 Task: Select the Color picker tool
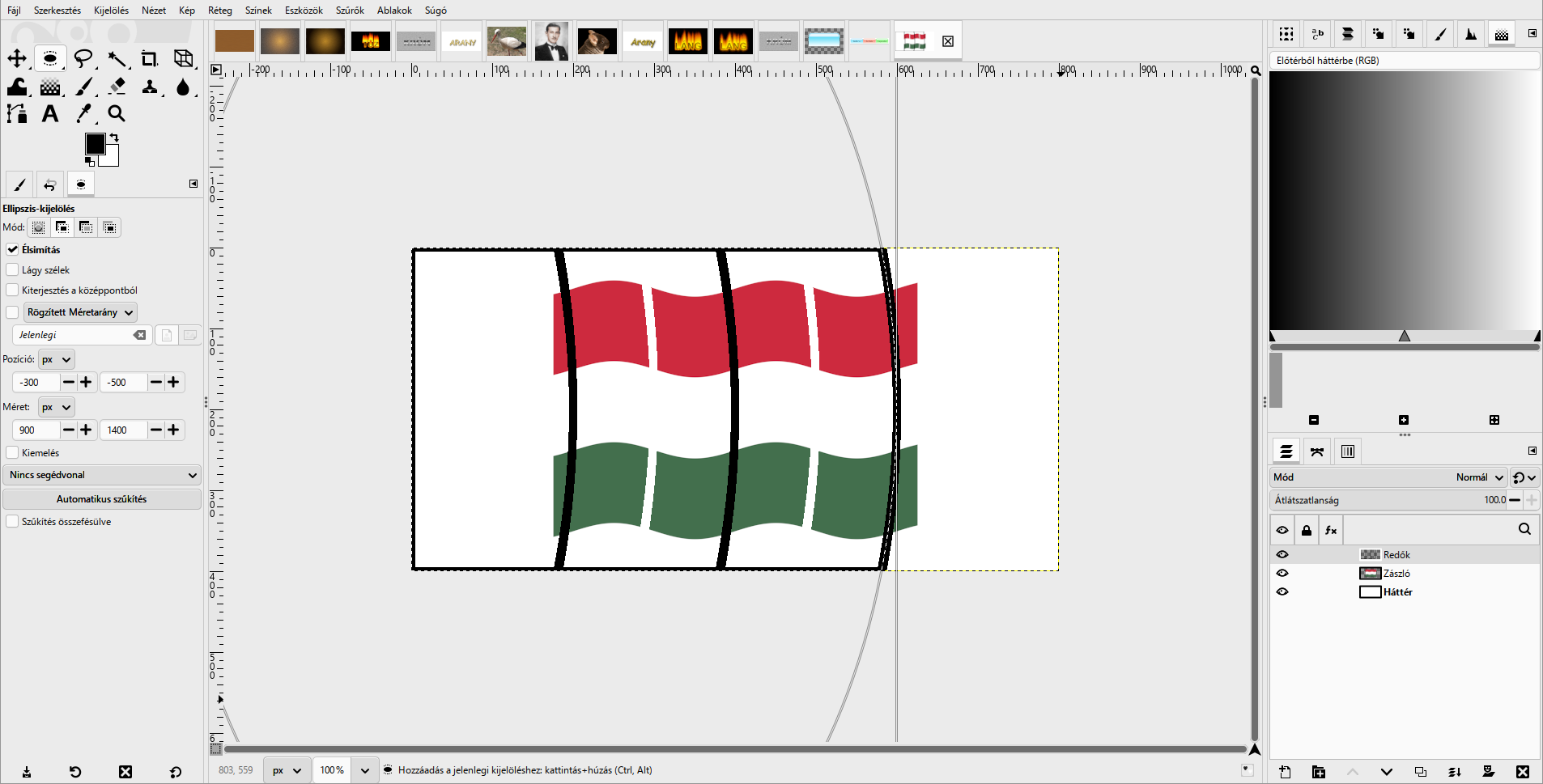click(x=83, y=114)
